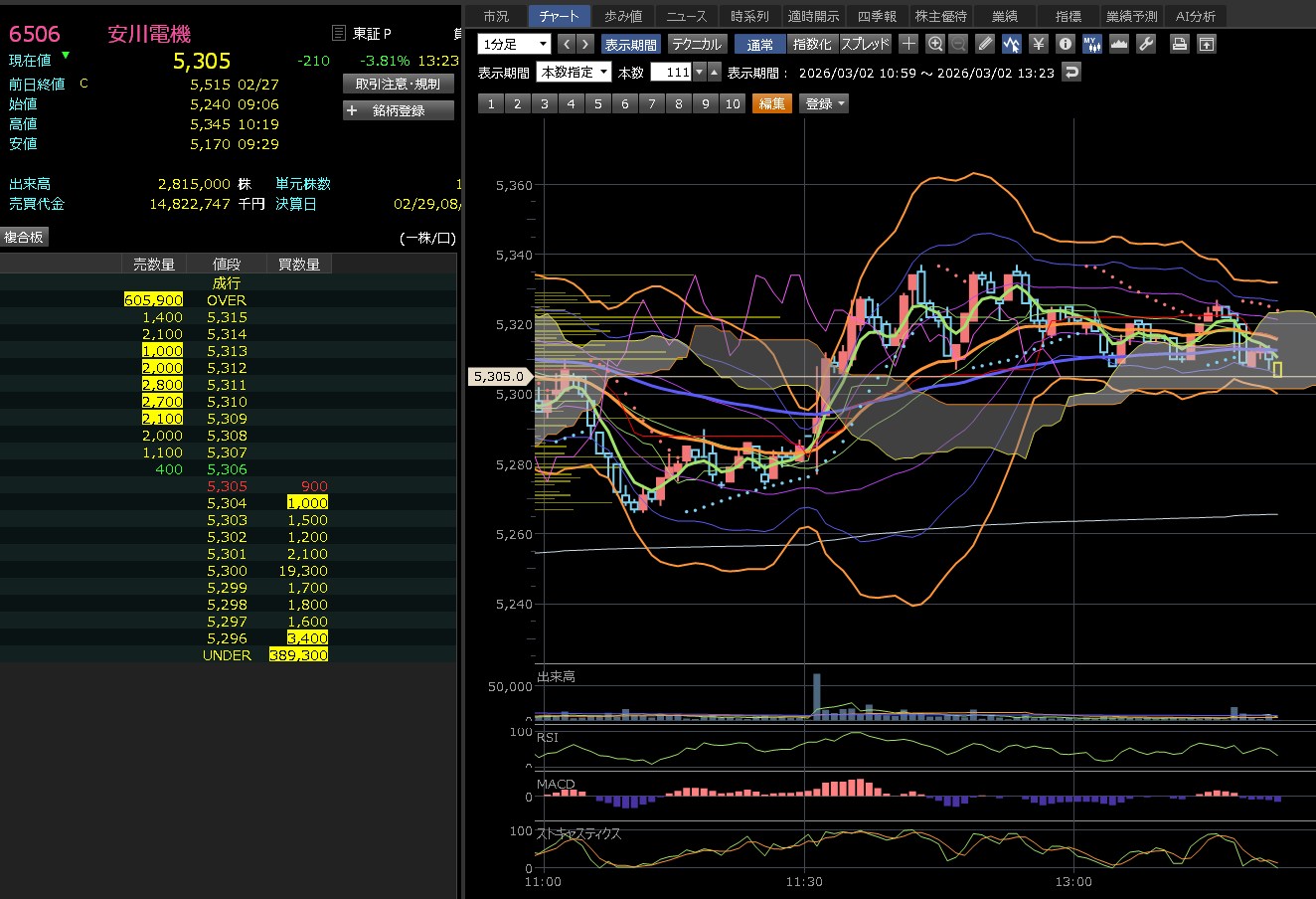Click the 本数 input field showing 111

click(x=671, y=73)
